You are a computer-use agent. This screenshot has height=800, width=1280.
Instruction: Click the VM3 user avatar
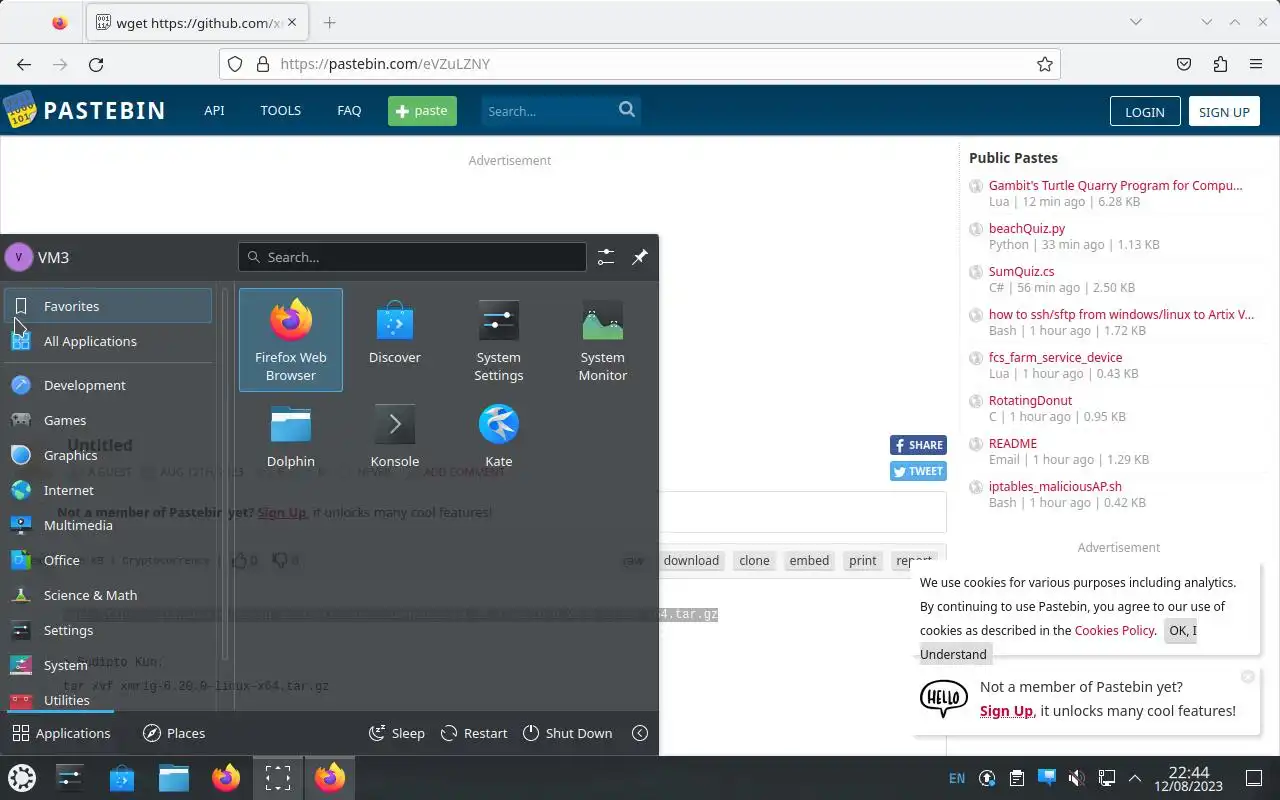pyautogui.click(x=19, y=257)
